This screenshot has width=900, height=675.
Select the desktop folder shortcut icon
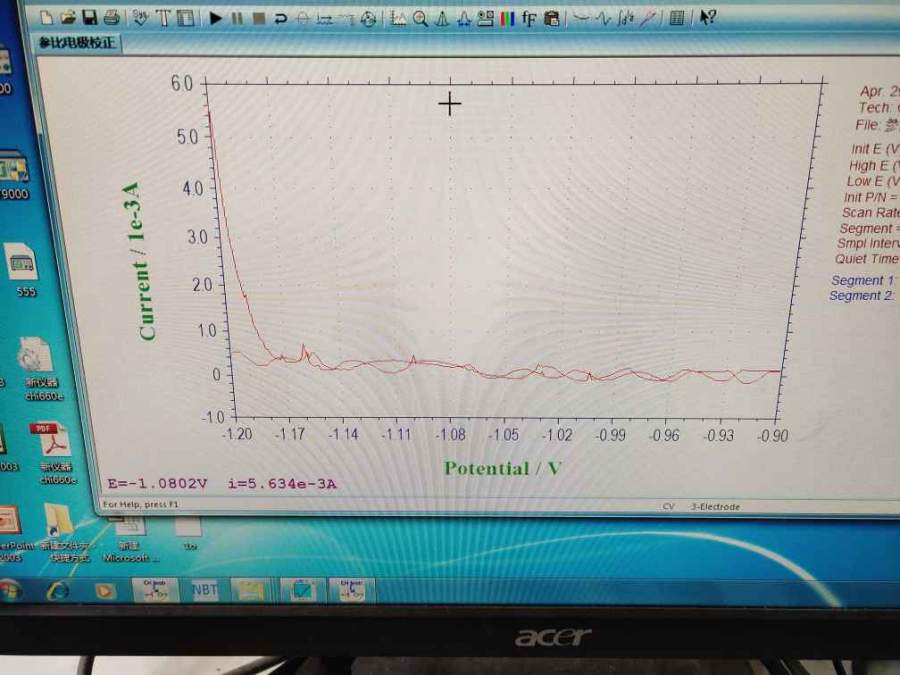click(63, 534)
